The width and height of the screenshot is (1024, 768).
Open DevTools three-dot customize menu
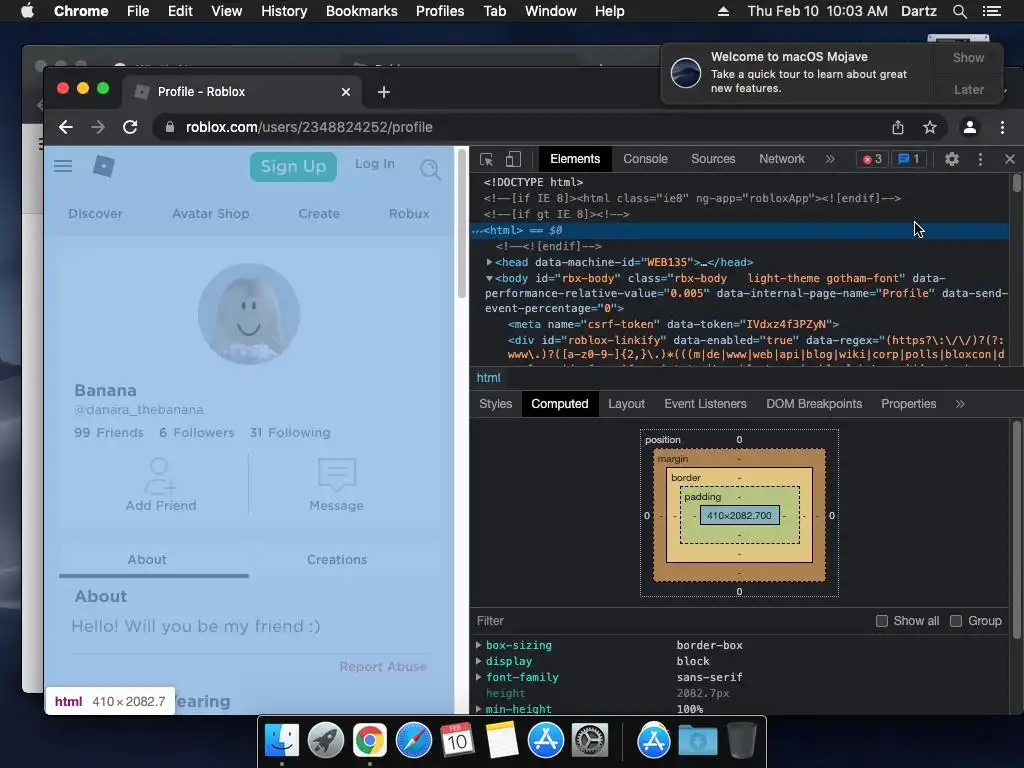pos(980,159)
